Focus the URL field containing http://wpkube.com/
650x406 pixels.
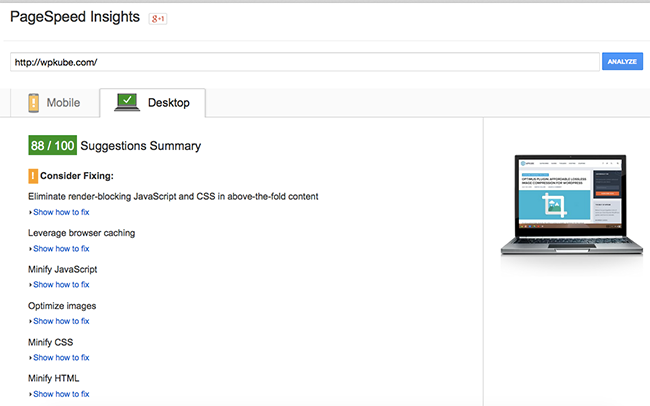305,62
